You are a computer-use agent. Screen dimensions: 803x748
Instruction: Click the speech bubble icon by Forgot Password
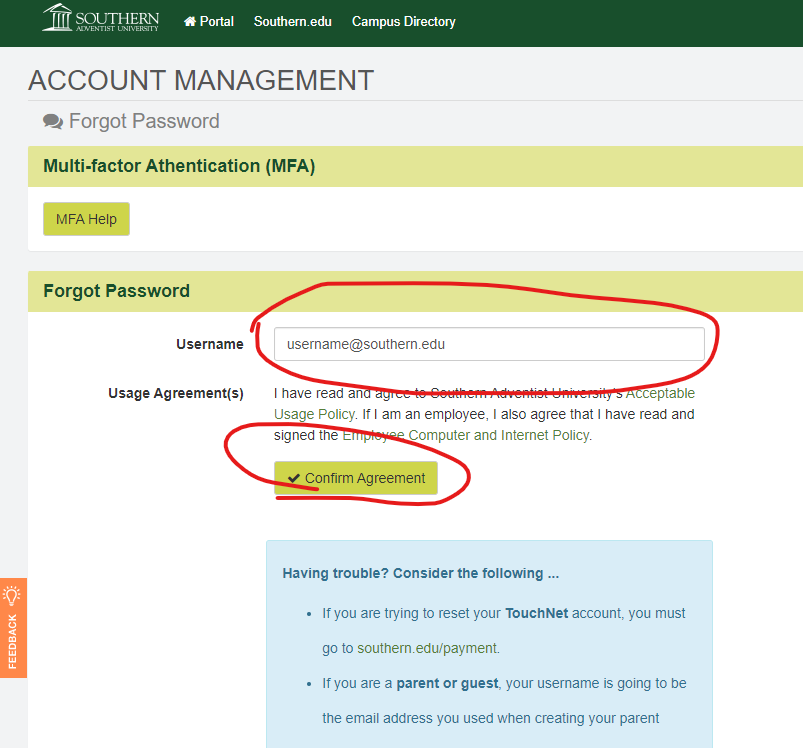[53, 122]
